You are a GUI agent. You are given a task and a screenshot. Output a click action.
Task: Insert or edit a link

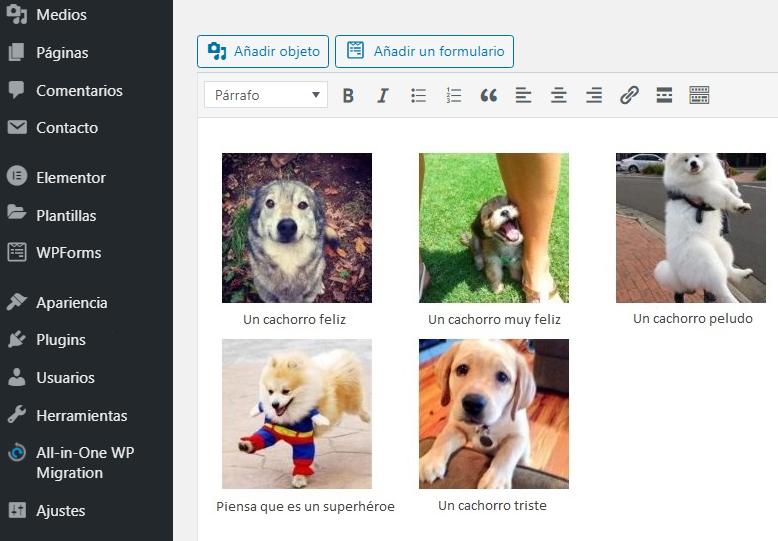pyautogui.click(x=629, y=95)
